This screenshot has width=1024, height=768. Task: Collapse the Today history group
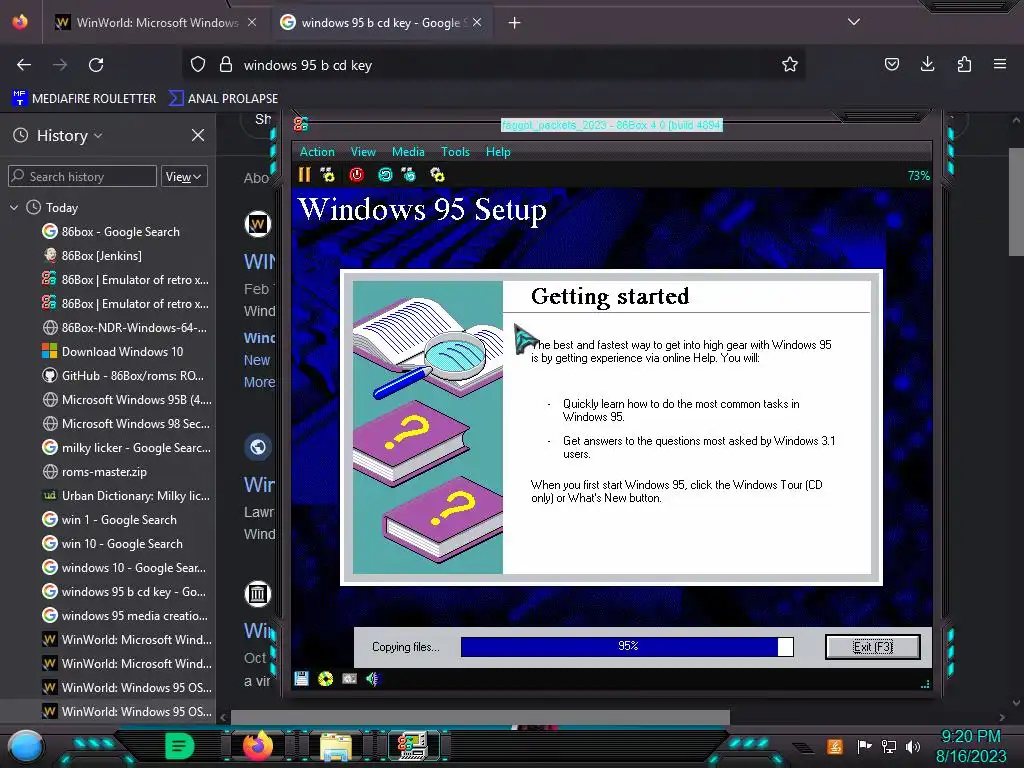(14, 208)
